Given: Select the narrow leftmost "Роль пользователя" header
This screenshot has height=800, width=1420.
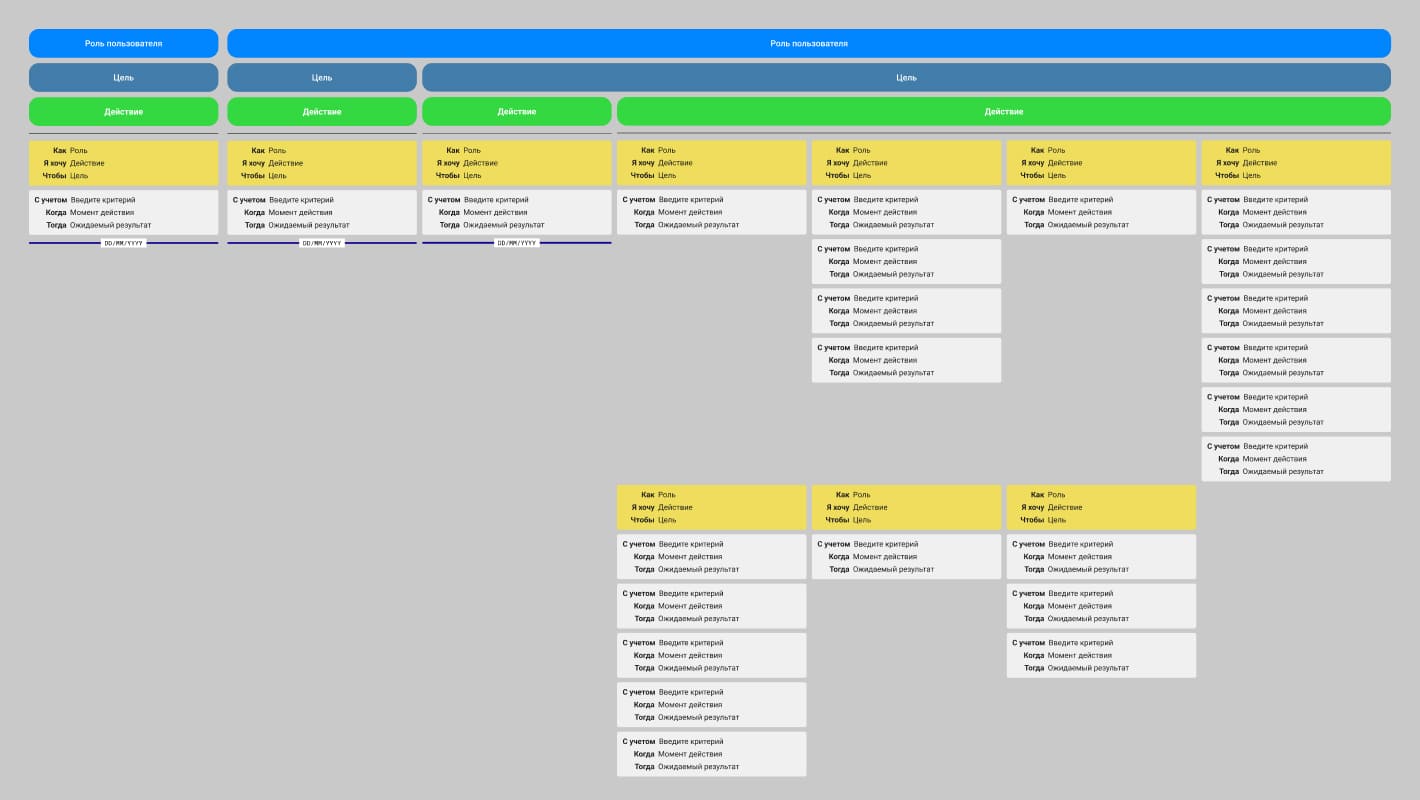Looking at the screenshot, I should coord(123,43).
